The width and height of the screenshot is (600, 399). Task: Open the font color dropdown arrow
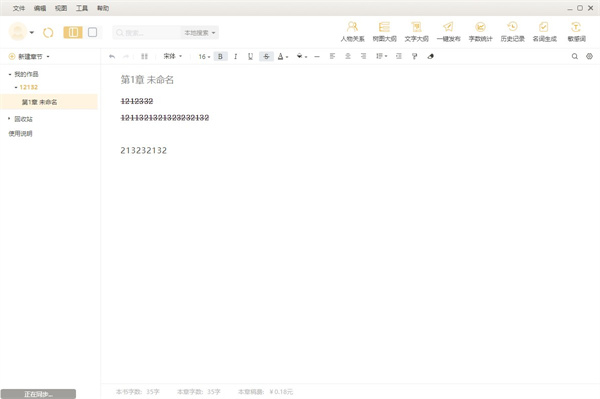pyautogui.click(x=287, y=57)
